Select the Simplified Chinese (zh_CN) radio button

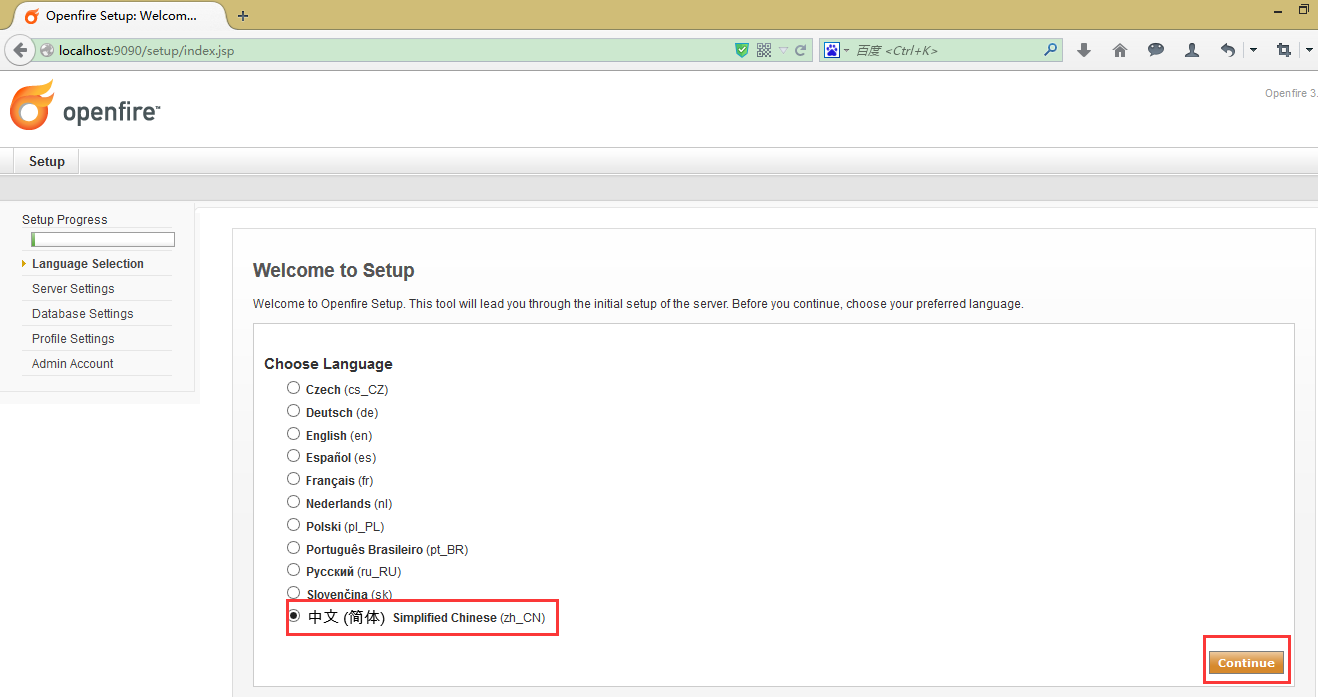[294, 616]
